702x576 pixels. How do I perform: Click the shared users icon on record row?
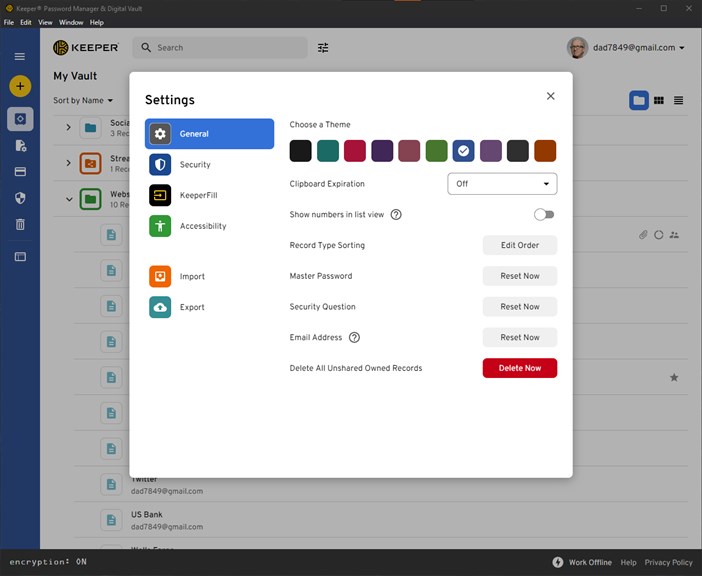pyautogui.click(x=674, y=235)
